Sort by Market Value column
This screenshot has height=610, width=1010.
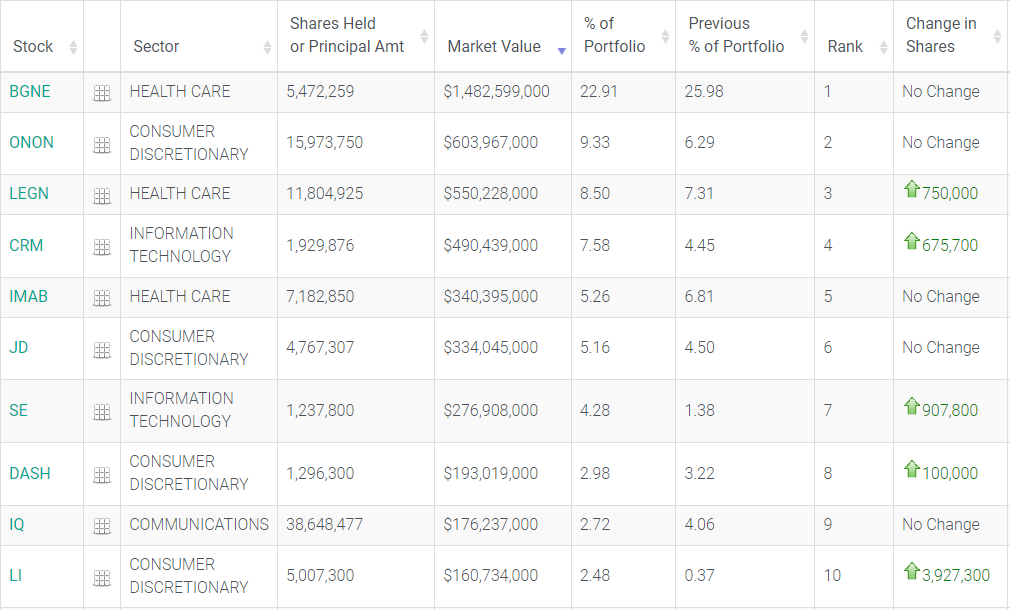coord(562,51)
